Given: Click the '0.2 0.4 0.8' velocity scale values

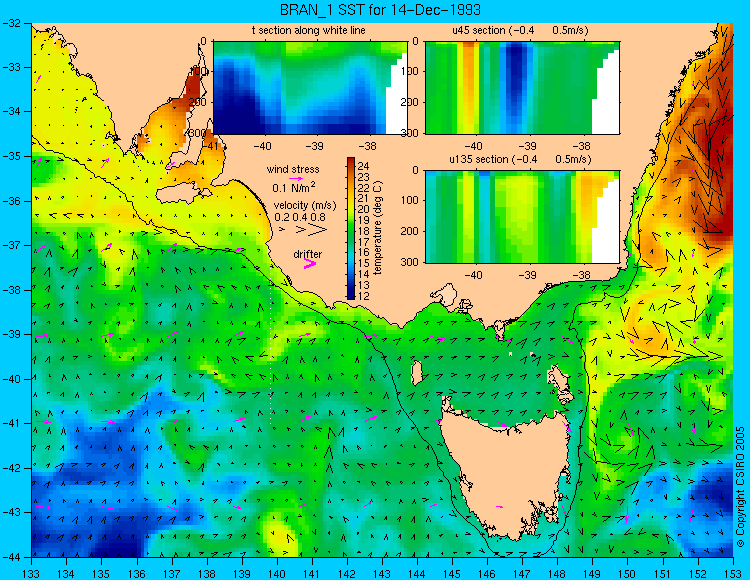Looking at the screenshot, I should [300, 217].
